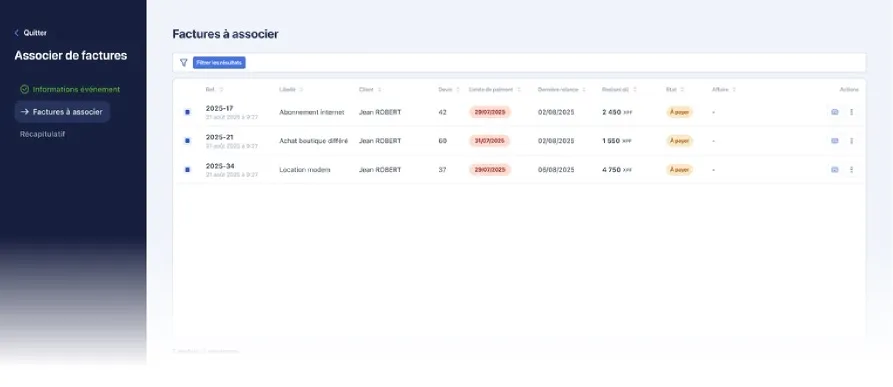
Task: Click the 29/07/2025 due date on row 2025-17
Action: 490,112
